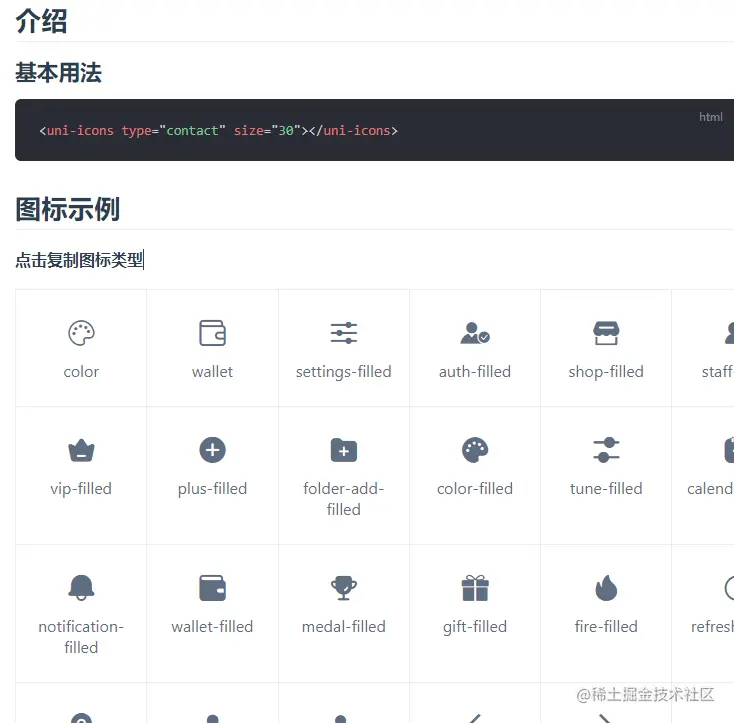Click the wallet outline icon
This screenshot has height=723, width=734.
(x=212, y=333)
